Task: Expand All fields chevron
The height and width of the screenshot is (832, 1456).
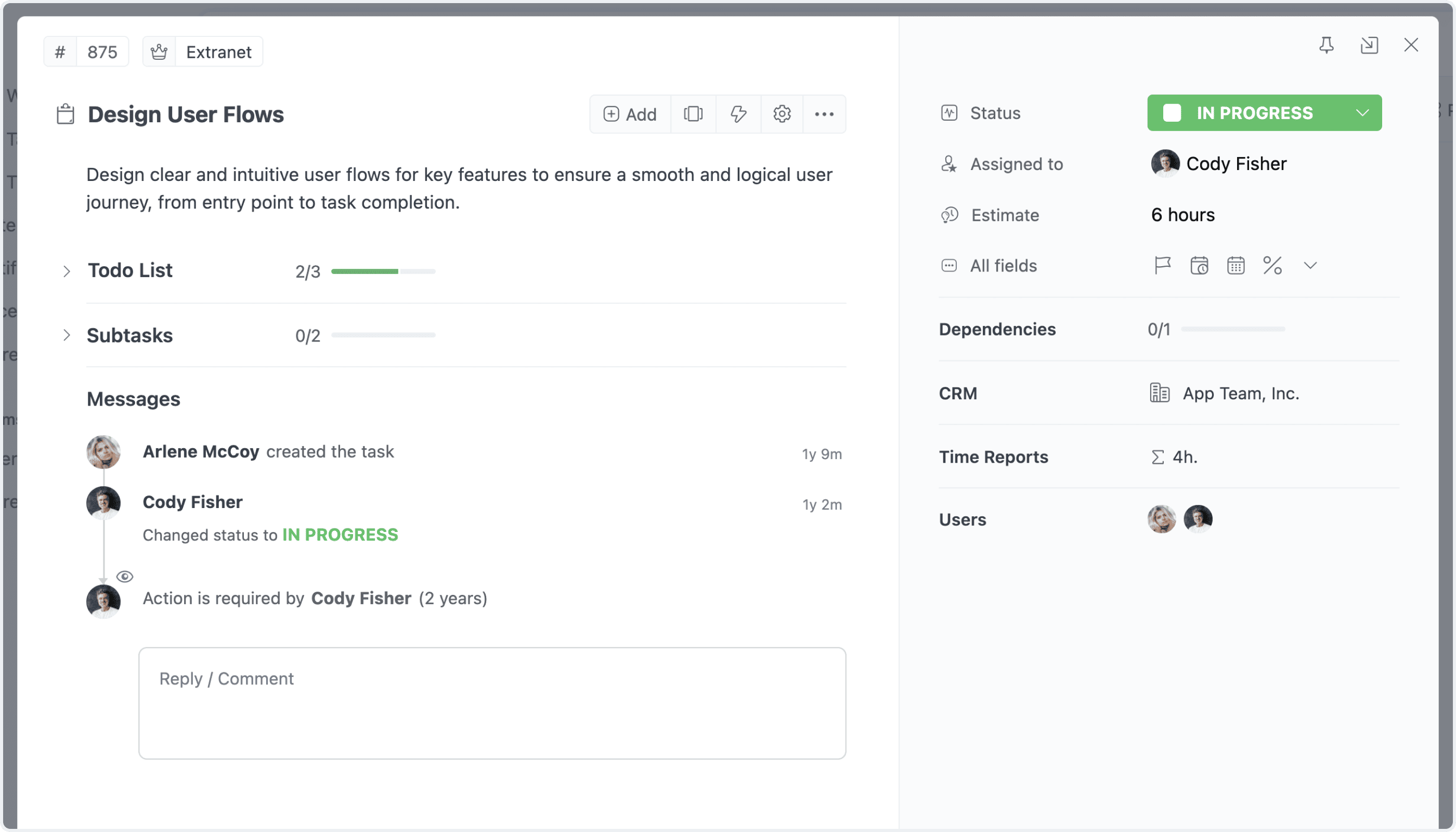Action: (x=1310, y=266)
